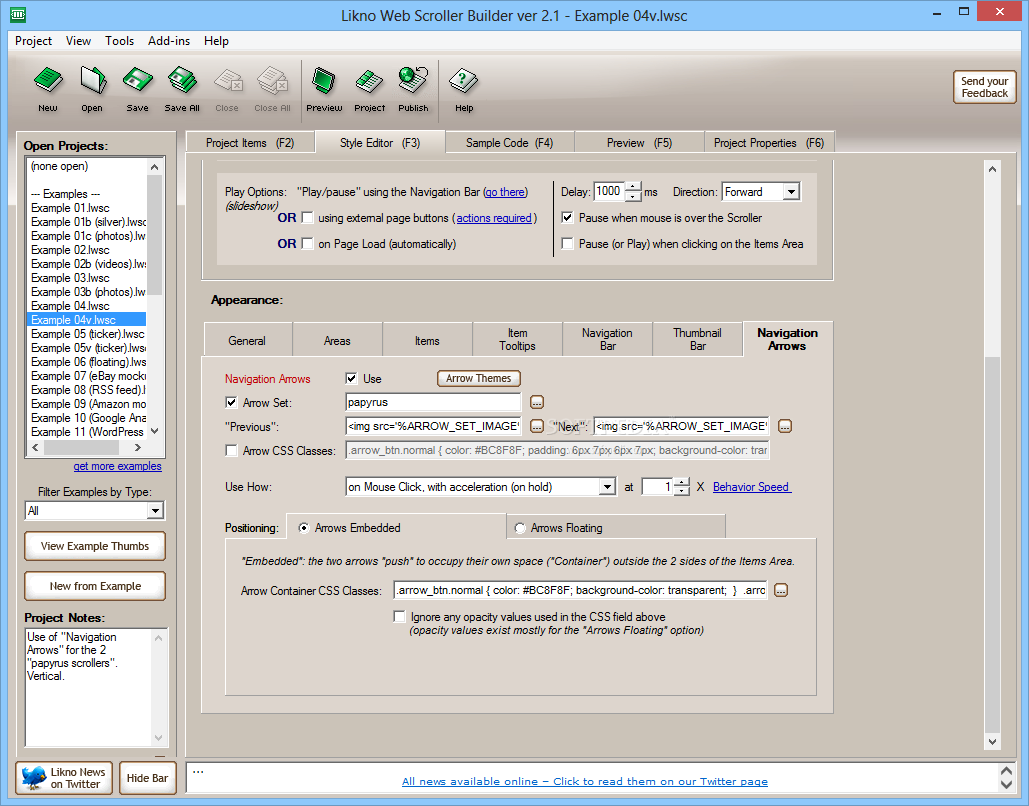Decrease the Delay value with down arrow
Viewport: 1029px width, 806px height.
(633, 196)
